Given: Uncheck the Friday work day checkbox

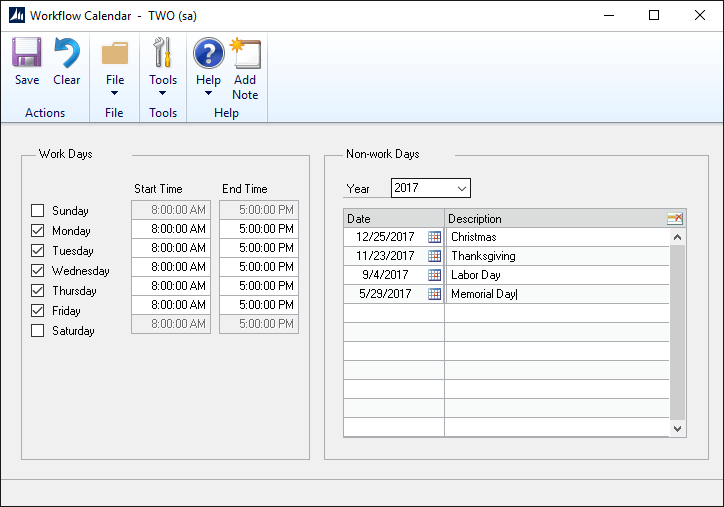Looking at the screenshot, I should coord(38,311).
